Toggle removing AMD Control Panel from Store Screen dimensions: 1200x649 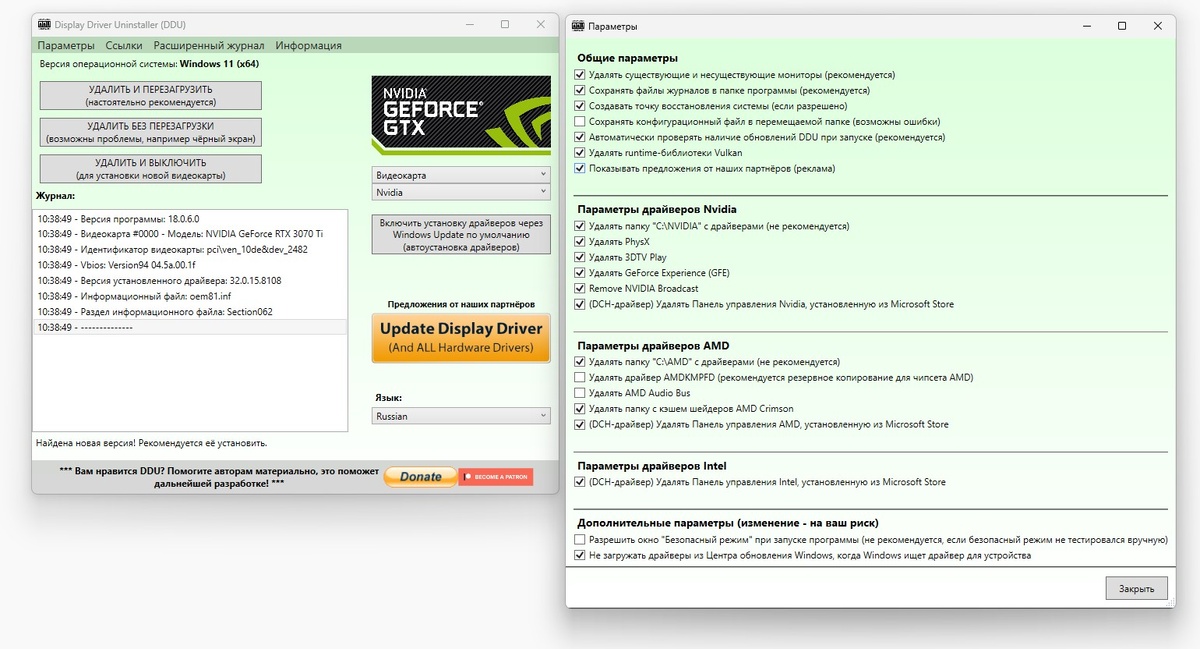(x=580, y=424)
